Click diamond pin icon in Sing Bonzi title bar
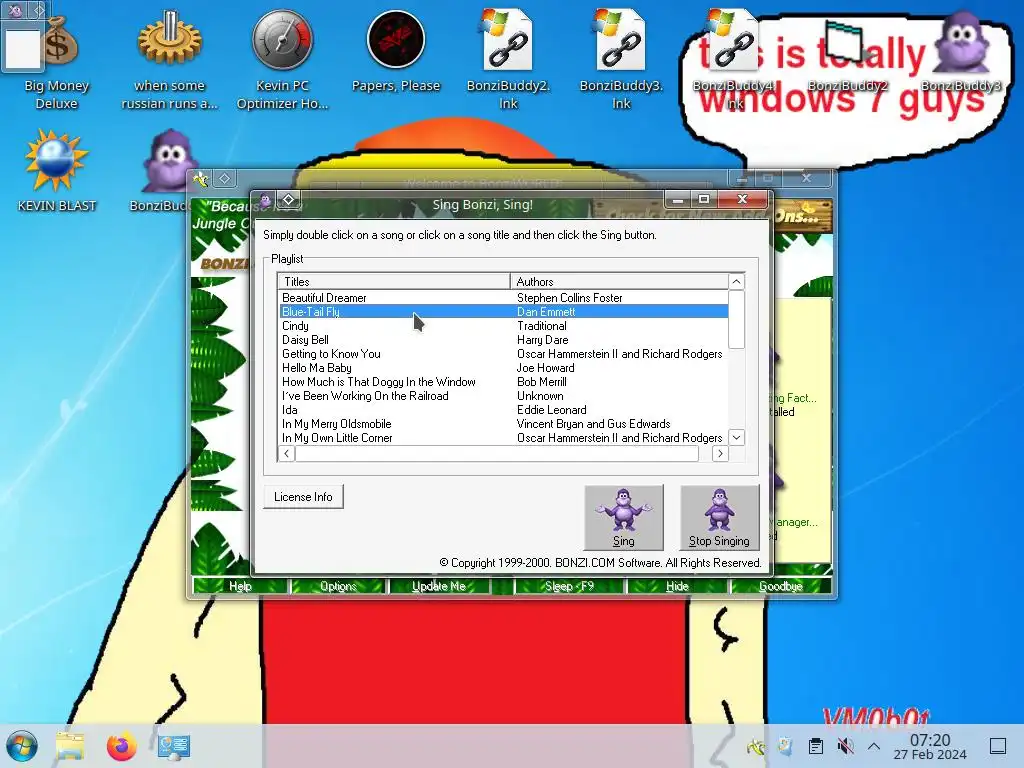 289,199
